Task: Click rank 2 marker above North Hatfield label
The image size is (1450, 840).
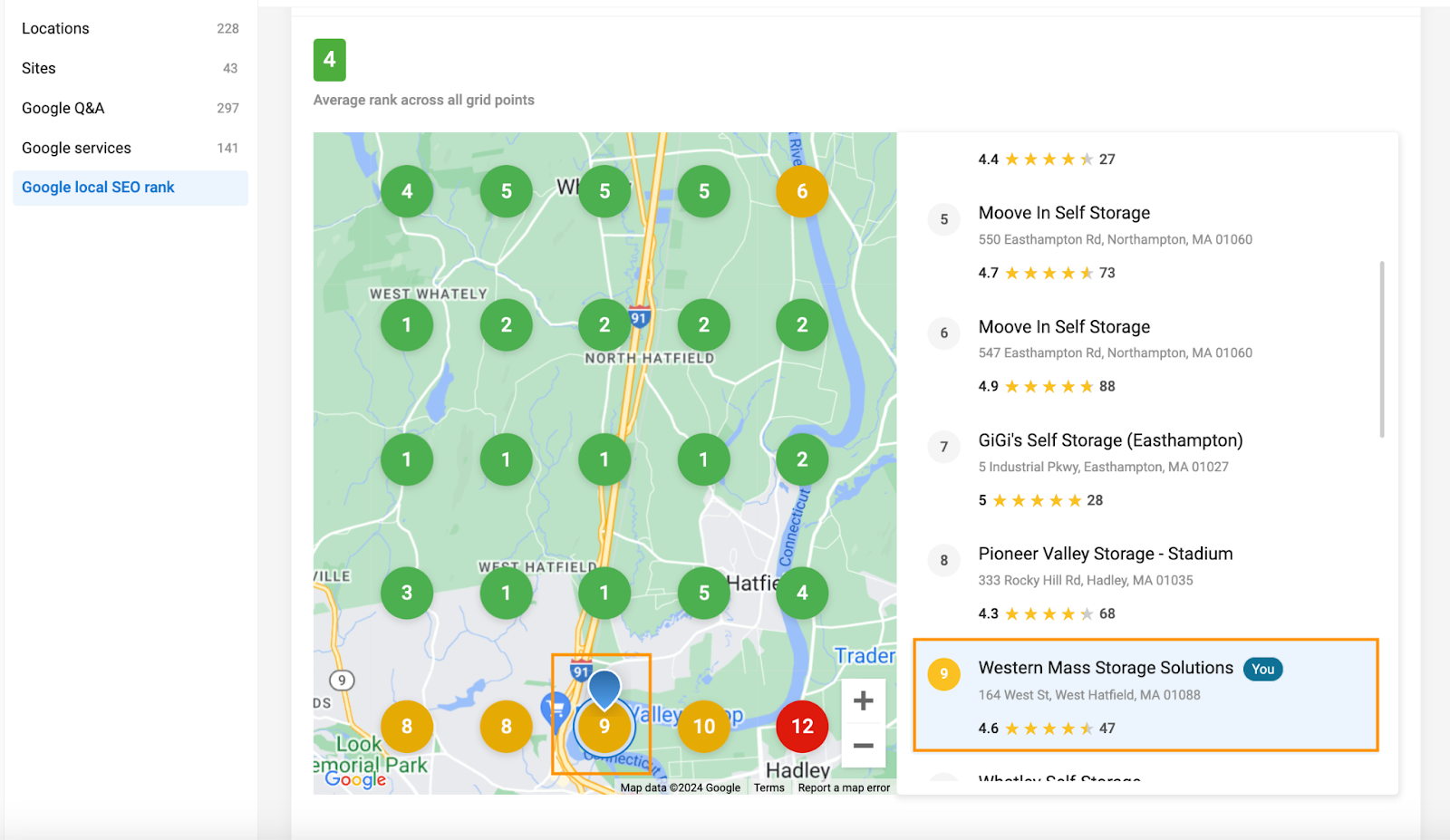Action: [x=604, y=324]
